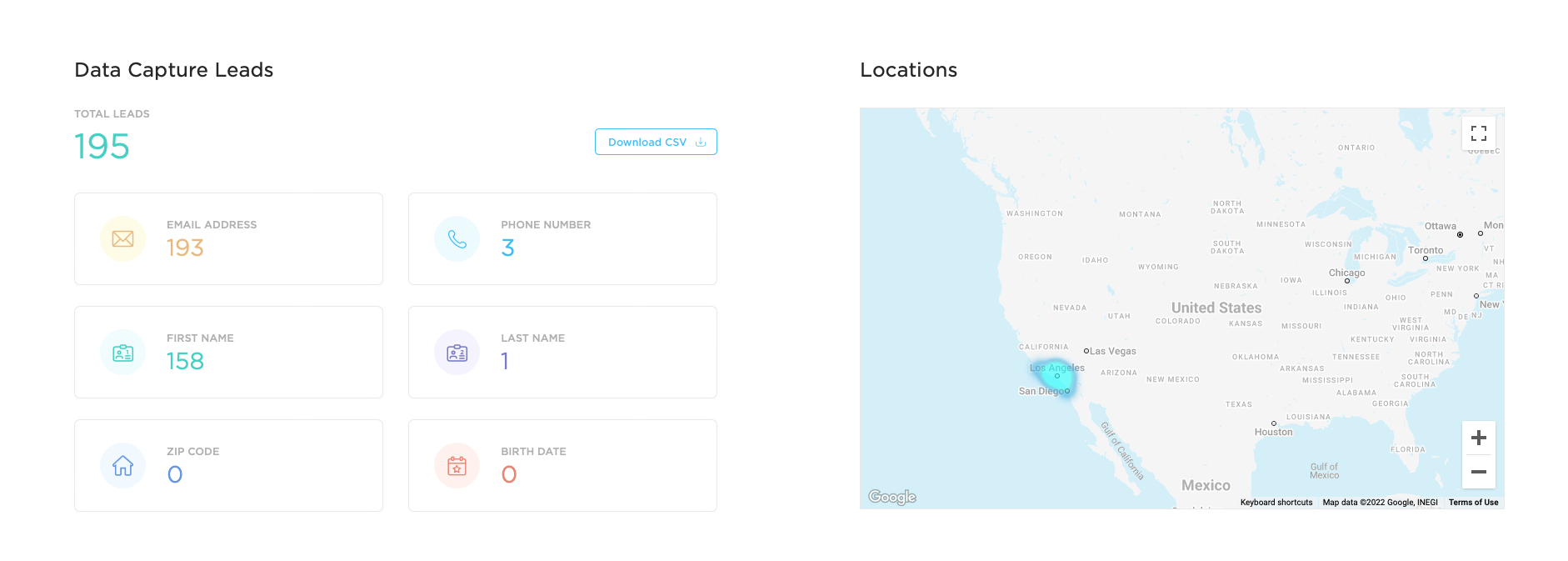1568x561 pixels.
Task: Click the birth date calendar icon
Action: pos(457,466)
